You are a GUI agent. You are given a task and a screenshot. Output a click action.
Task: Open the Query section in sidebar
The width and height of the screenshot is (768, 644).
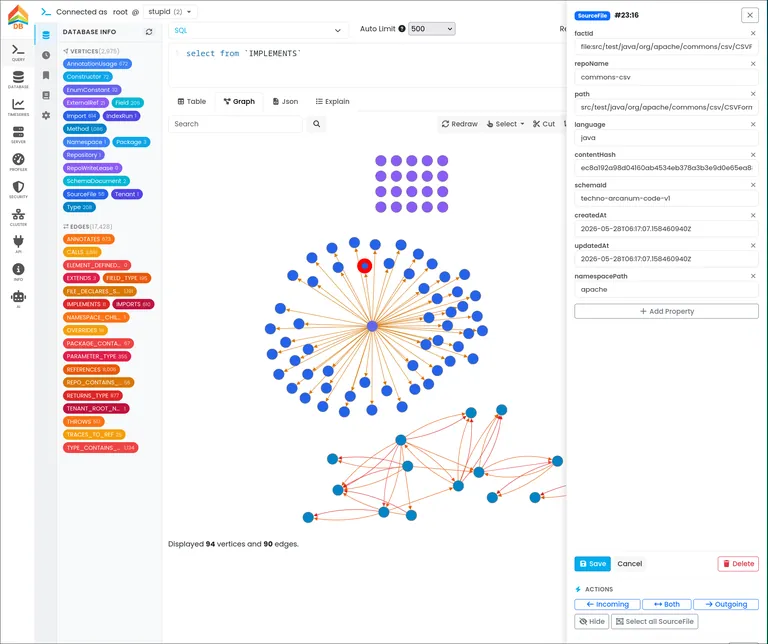click(x=18, y=52)
